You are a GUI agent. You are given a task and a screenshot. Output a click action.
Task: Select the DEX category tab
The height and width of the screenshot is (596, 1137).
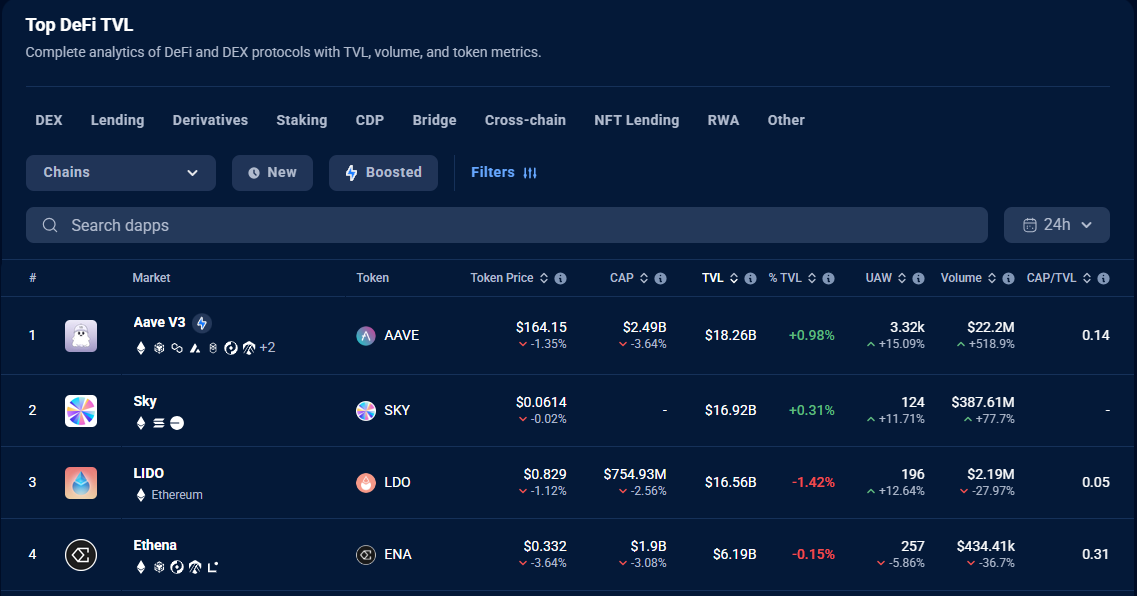click(49, 120)
